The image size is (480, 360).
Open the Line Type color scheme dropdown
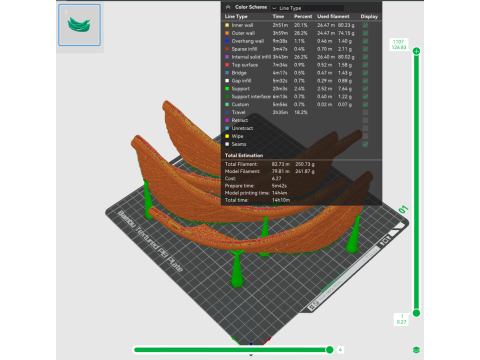click(x=307, y=8)
